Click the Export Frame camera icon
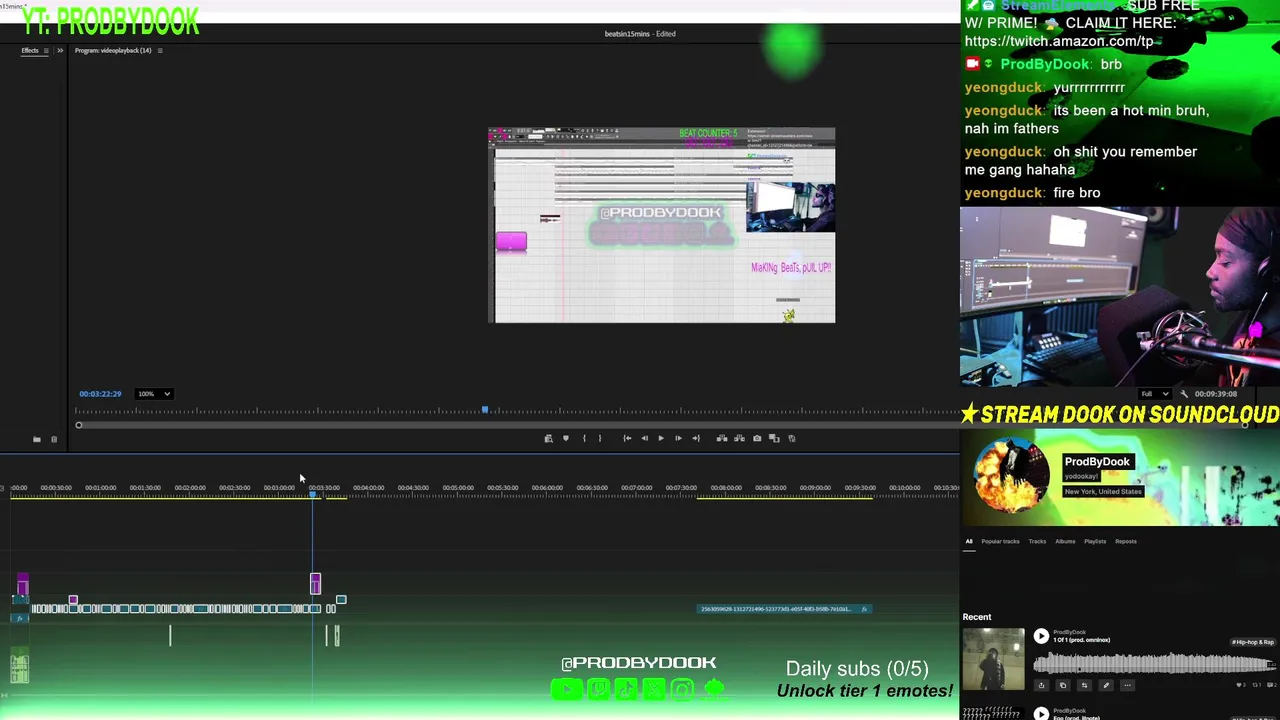This screenshot has width=1280, height=720. pyautogui.click(x=757, y=438)
